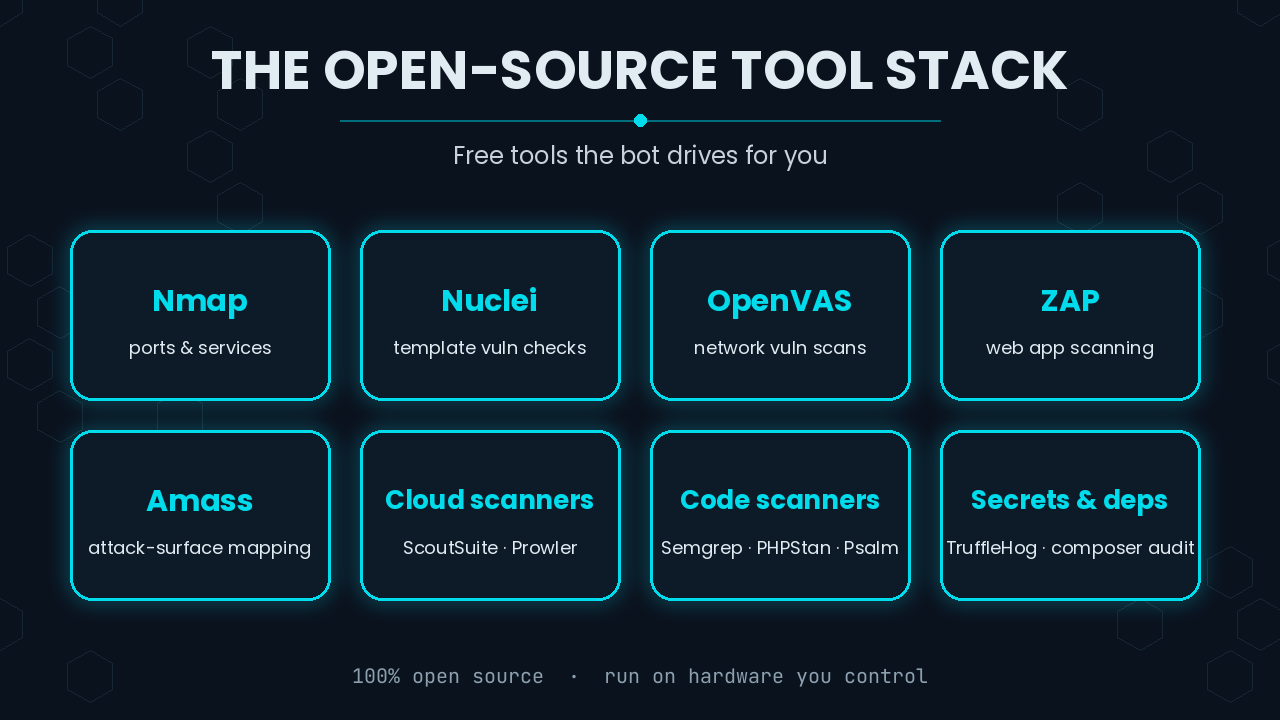Select the "network vuln scans" description
This screenshot has height=720, width=1280.
click(780, 348)
